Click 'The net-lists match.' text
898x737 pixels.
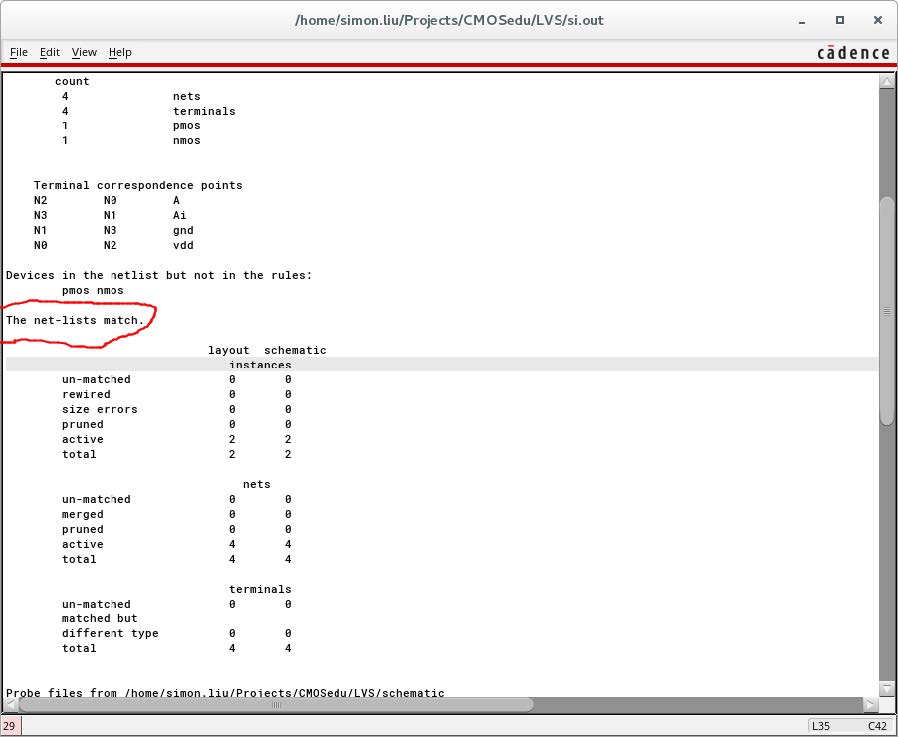point(74,320)
